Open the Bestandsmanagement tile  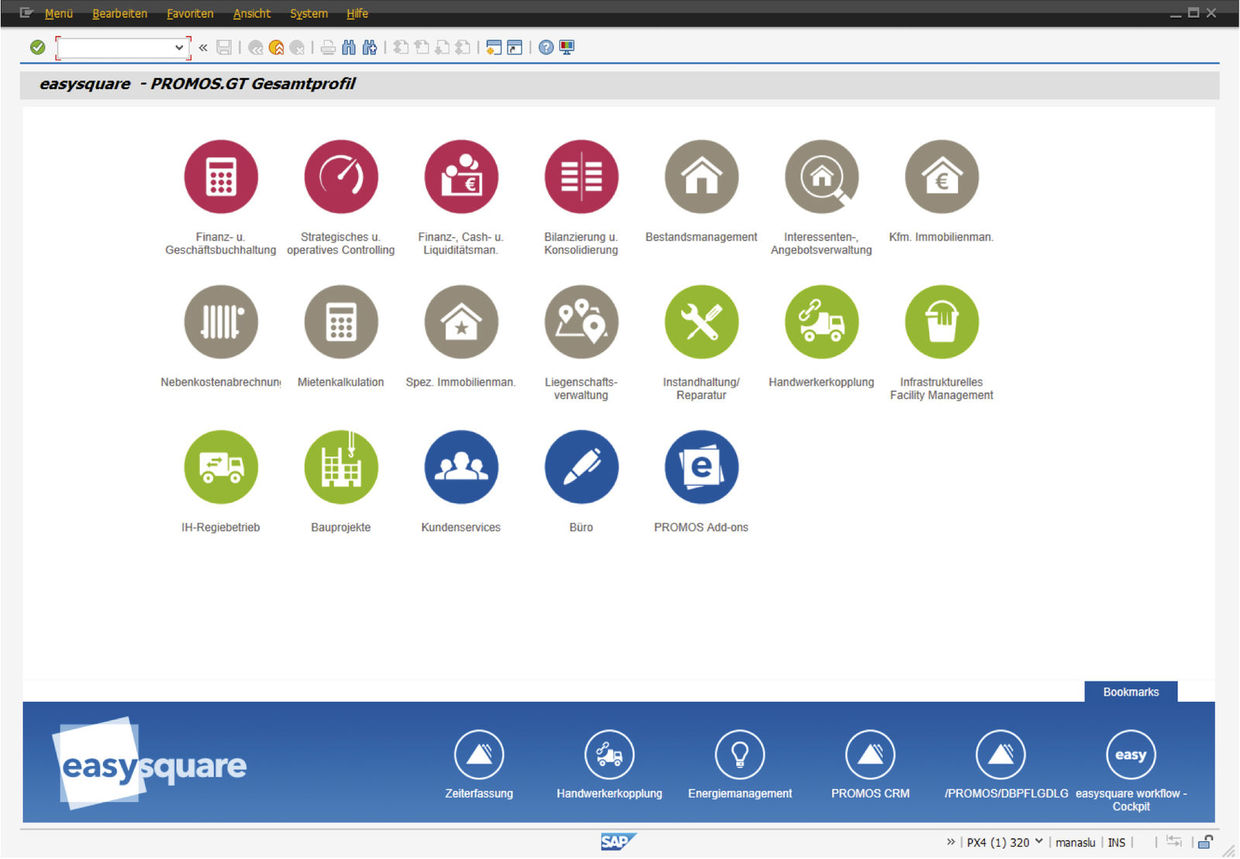[x=701, y=177]
